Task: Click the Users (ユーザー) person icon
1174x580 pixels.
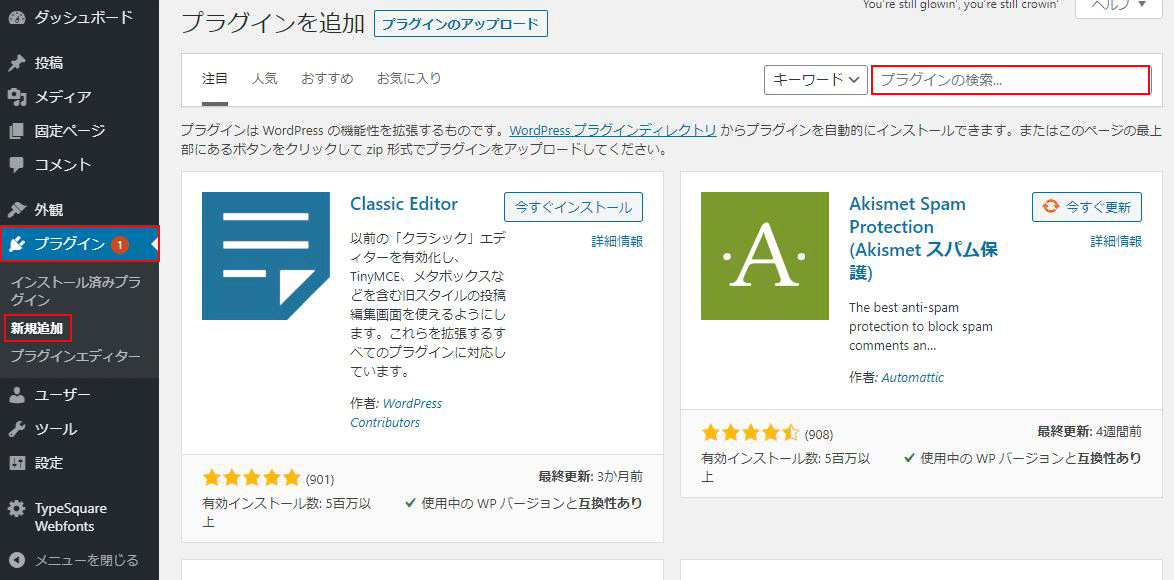Action: coord(17,395)
